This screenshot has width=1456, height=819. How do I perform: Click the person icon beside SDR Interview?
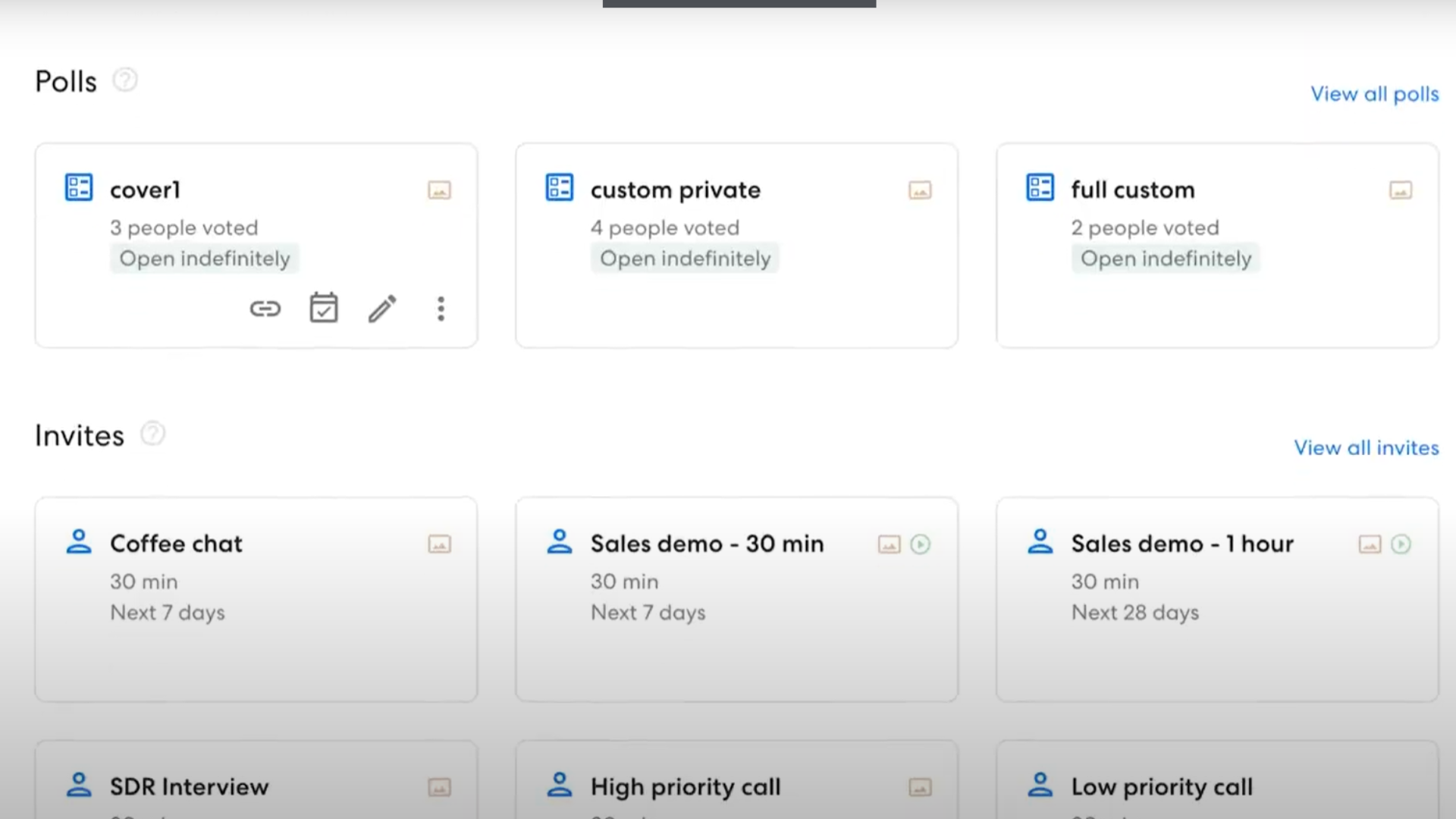coord(79,785)
